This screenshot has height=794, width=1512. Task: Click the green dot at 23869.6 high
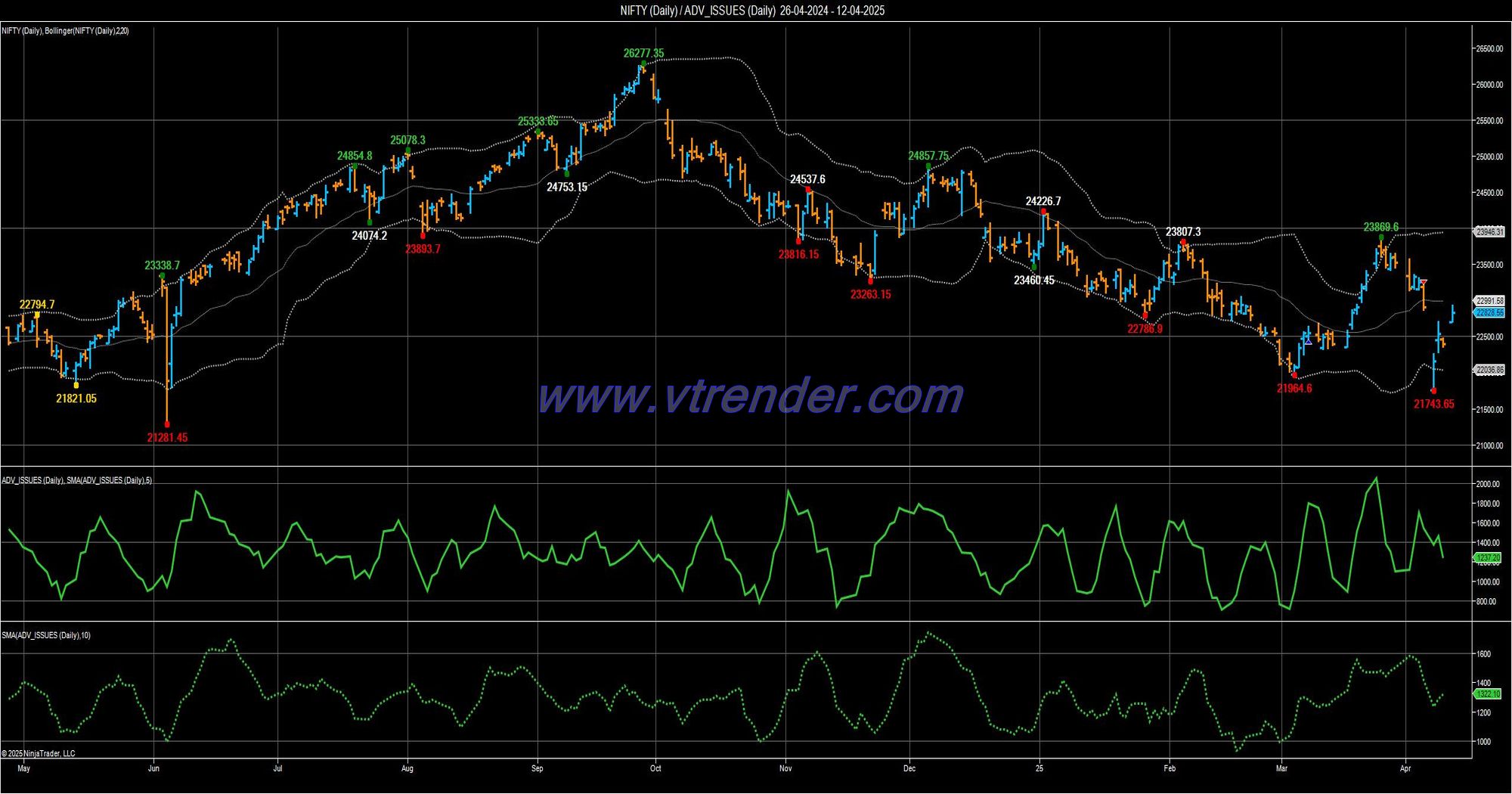(x=1381, y=237)
